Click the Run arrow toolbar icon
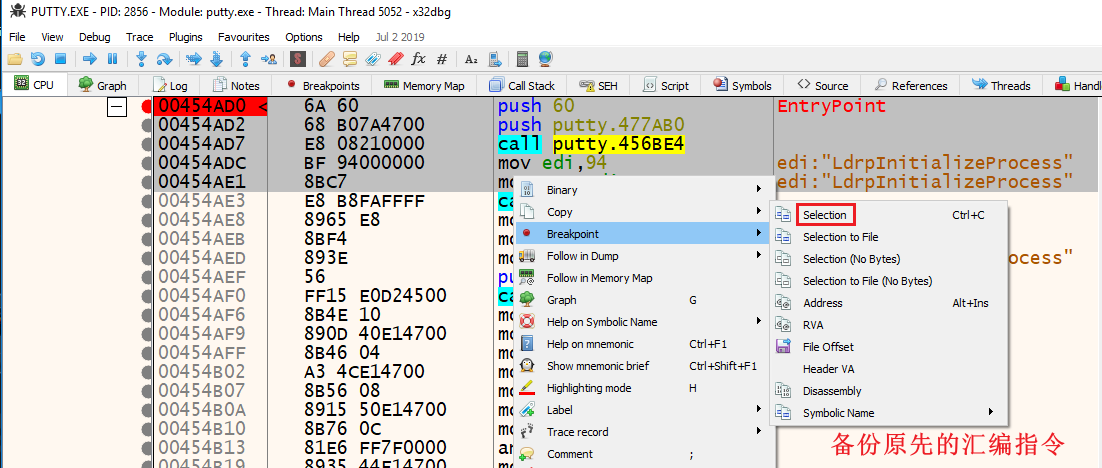The height and width of the screenshot is (468, 1102). (x=89, y=59)
